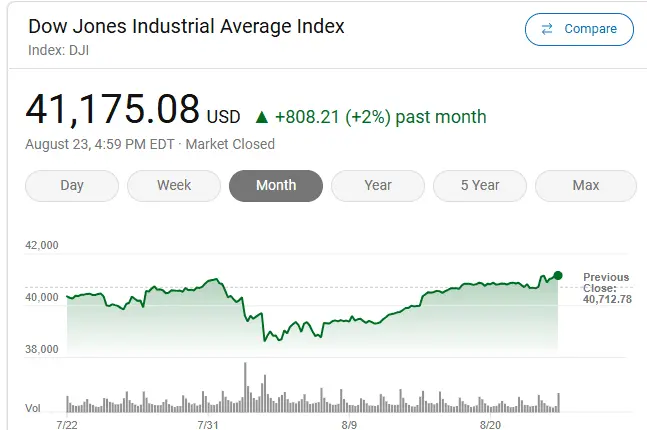Viewport: 647px width, 430px height.
Task: Switch to the Day time range
Action: (x=72, y=185)
